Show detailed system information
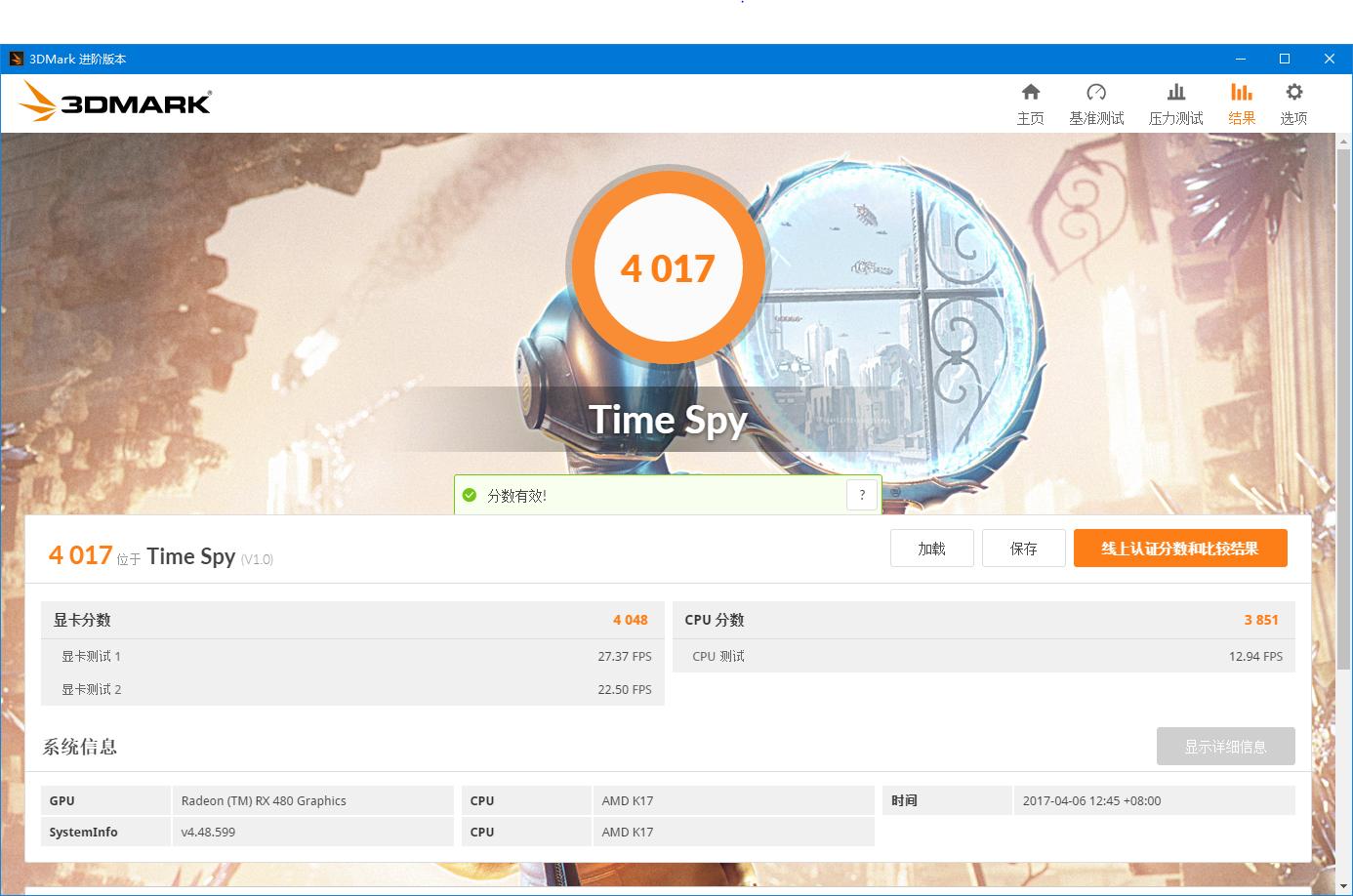The image size is (1353, 896). 1225,746
